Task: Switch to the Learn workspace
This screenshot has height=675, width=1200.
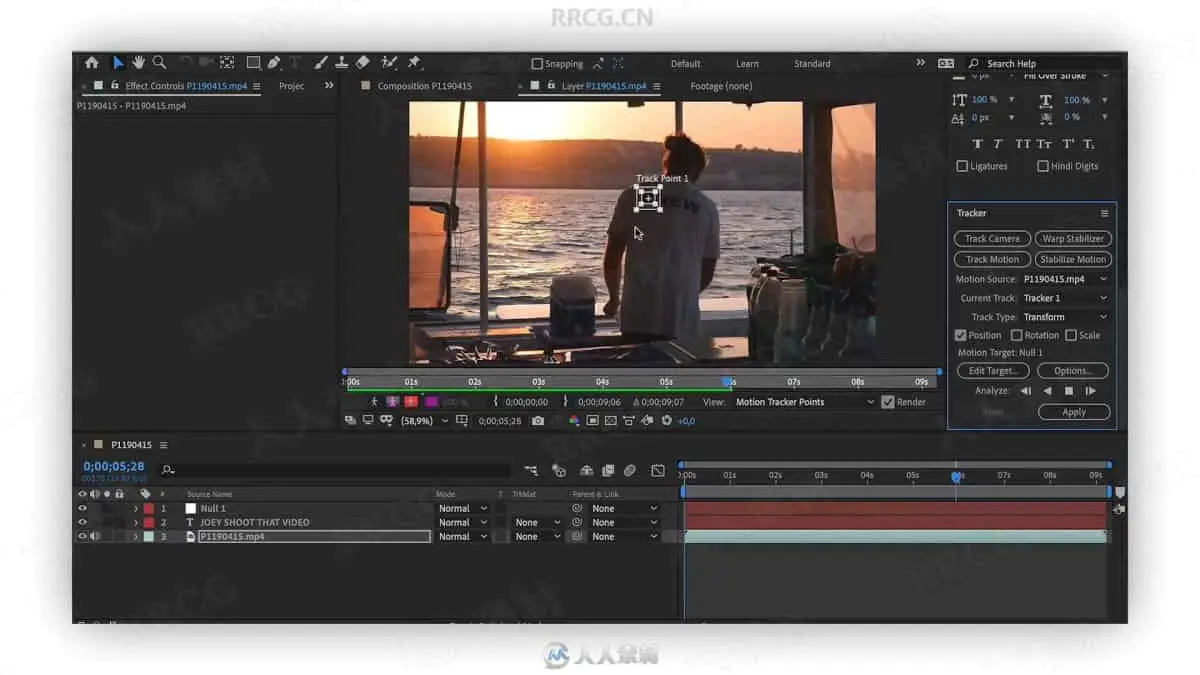Action: point(747,64)
